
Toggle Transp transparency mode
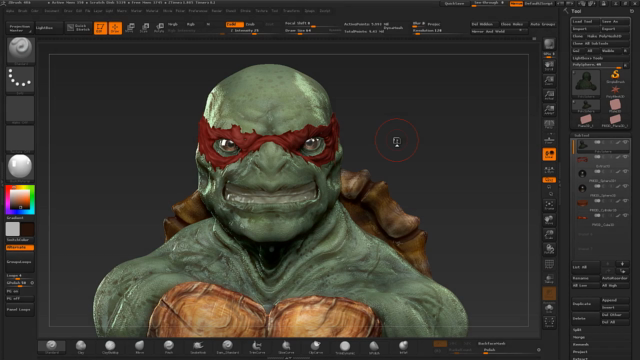pyautogui.click(x=549, y=278)
